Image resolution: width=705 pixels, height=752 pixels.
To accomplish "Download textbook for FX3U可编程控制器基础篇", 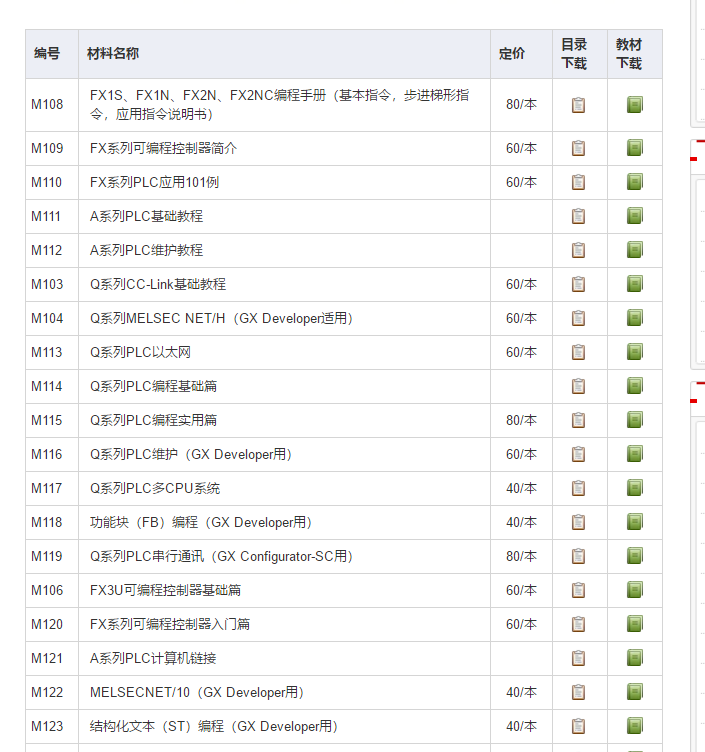I will pyautogui.click(x=634, y=590).
